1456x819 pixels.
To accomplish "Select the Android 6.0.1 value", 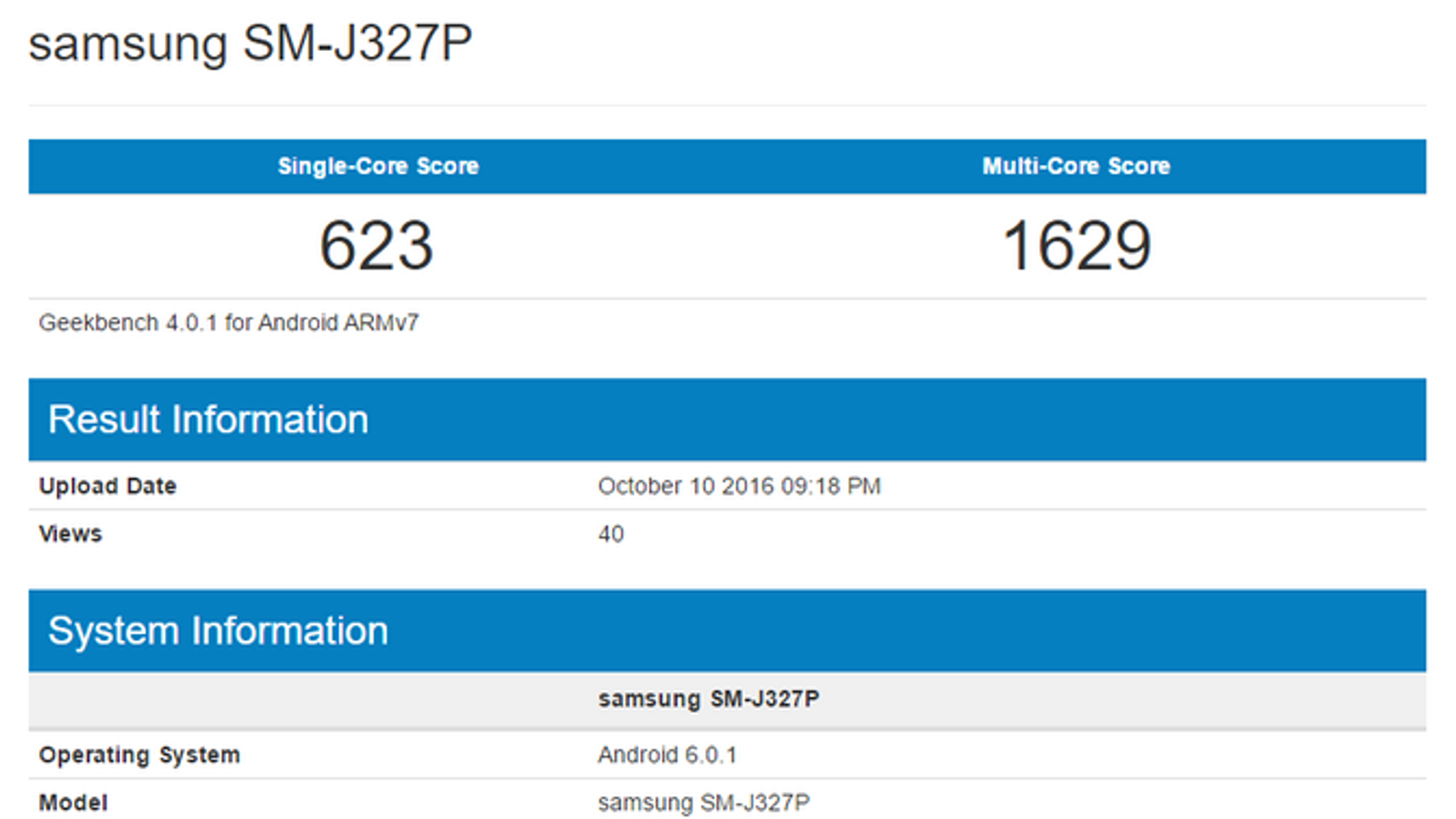I will pyautogui.click(x=667, y=755).
